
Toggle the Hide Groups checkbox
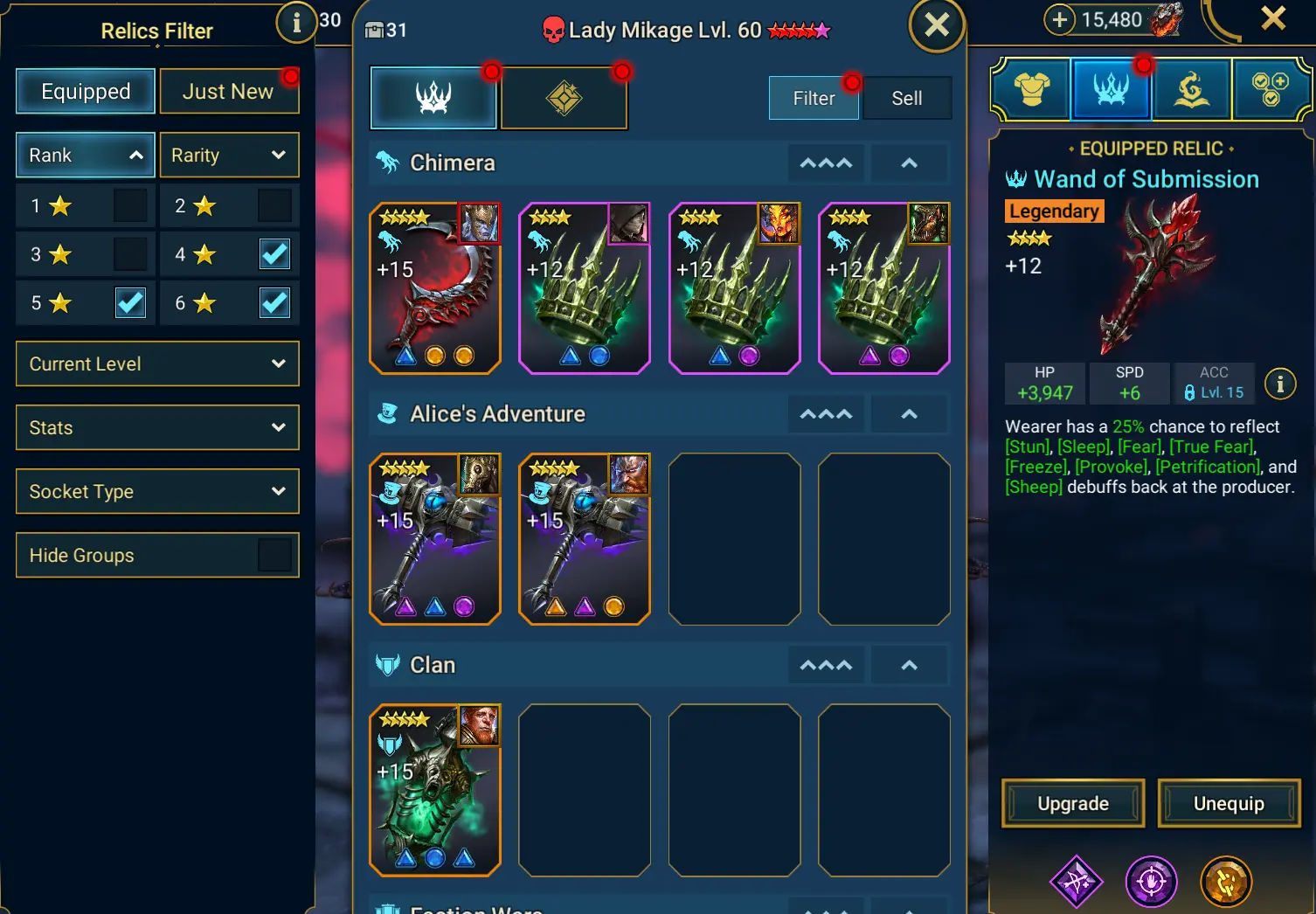point(274,555)
